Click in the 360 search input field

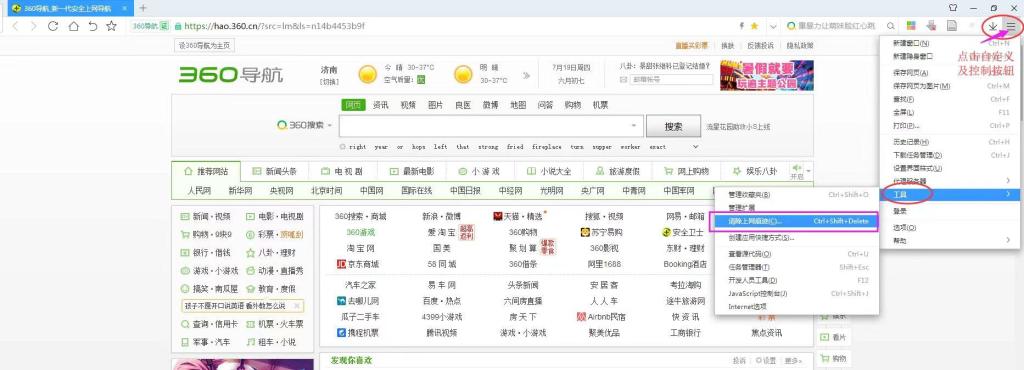pos(484,126)
